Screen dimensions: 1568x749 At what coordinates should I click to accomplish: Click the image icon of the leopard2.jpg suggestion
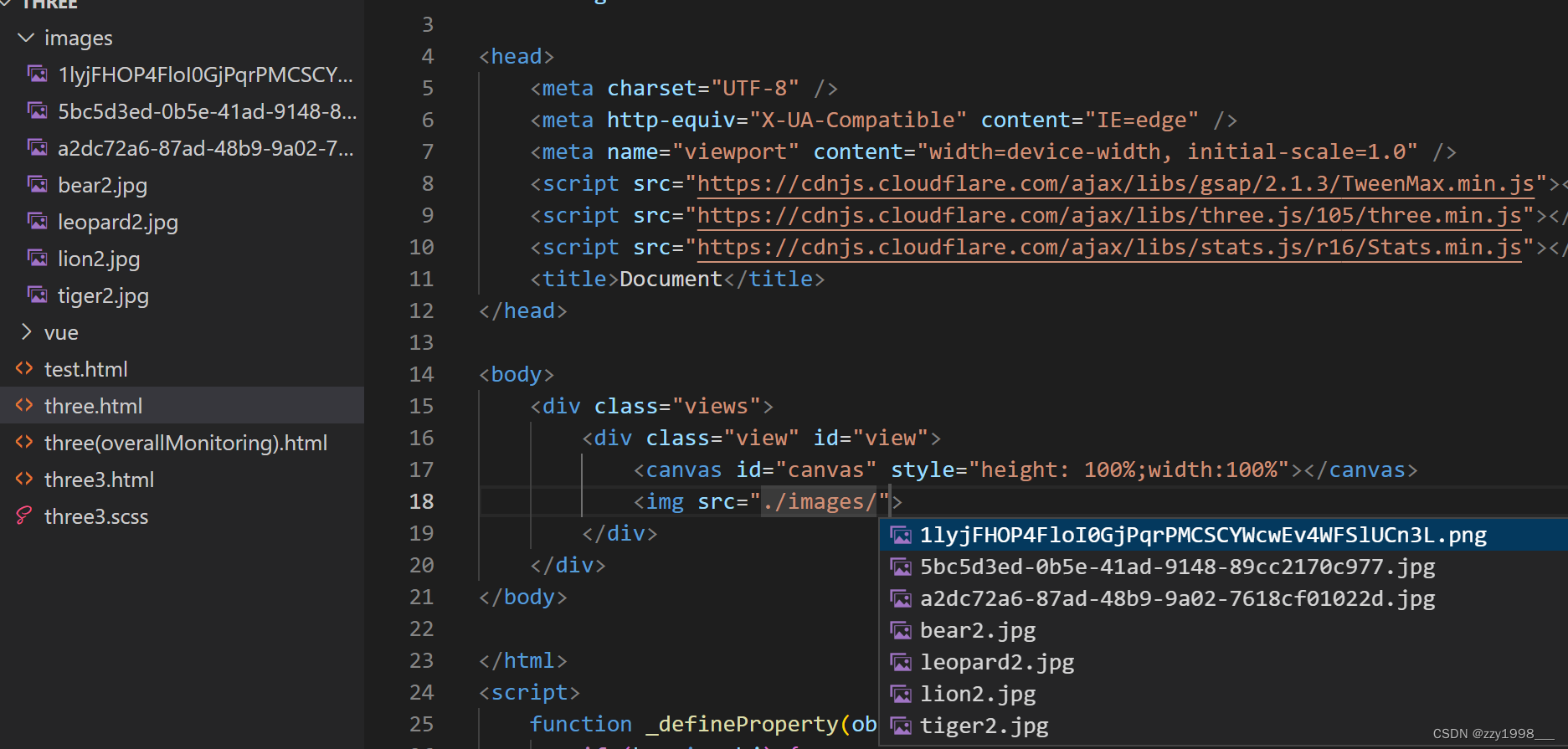click(x=901, y=662)
